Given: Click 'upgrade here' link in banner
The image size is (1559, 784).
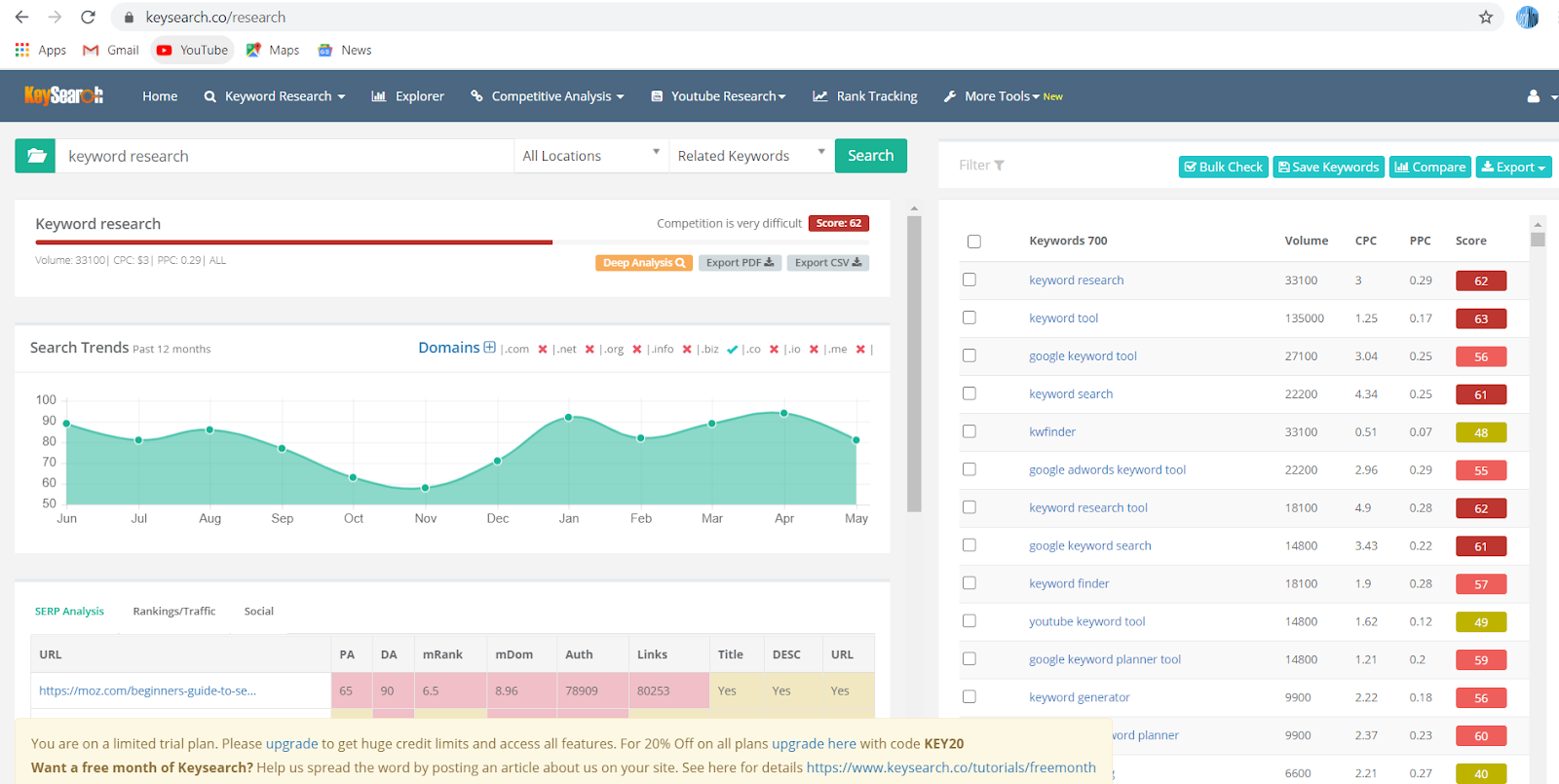Looking at the screenshot, I should coord(814,744).
